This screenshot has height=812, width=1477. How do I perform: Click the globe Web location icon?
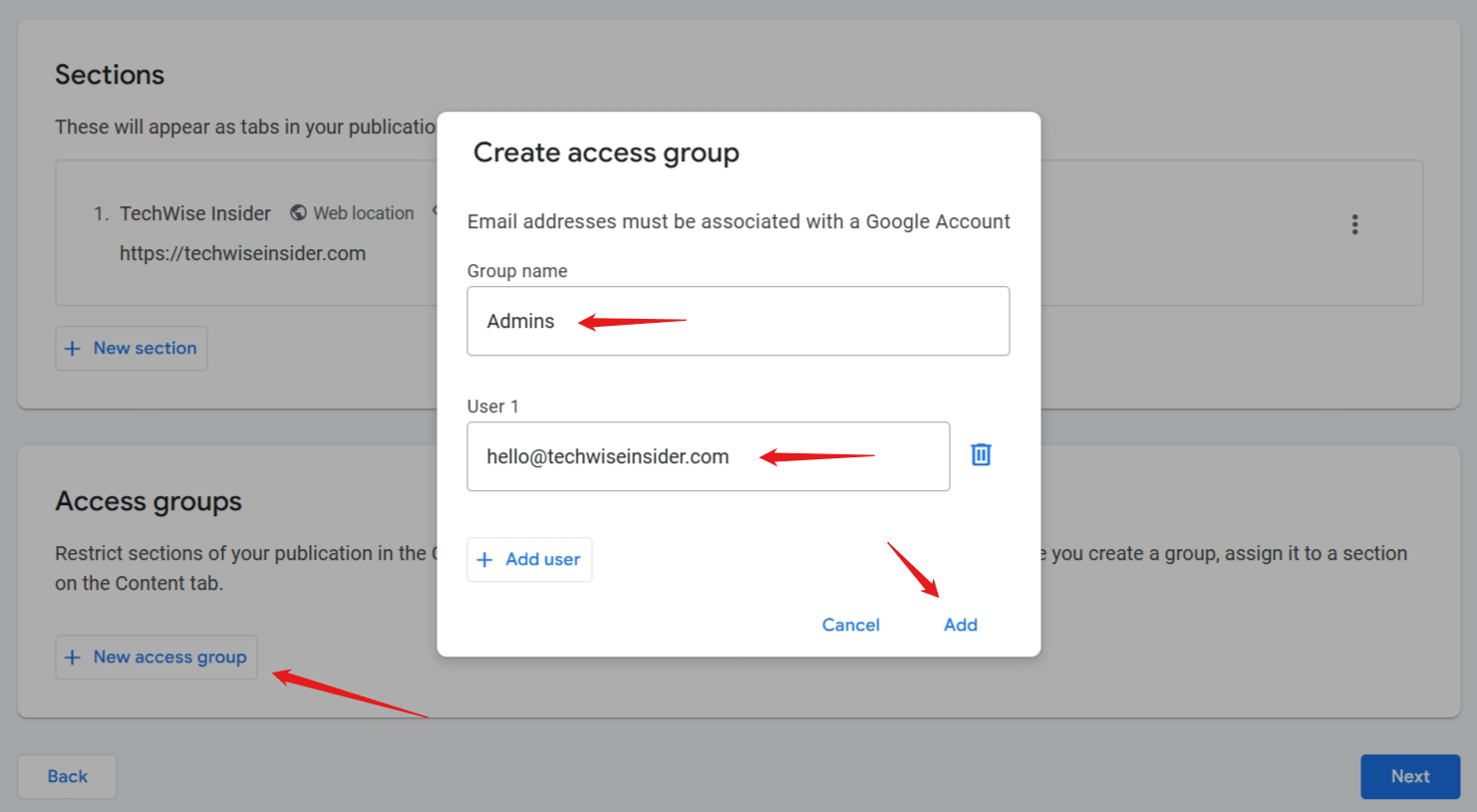[x=298, y=213]
